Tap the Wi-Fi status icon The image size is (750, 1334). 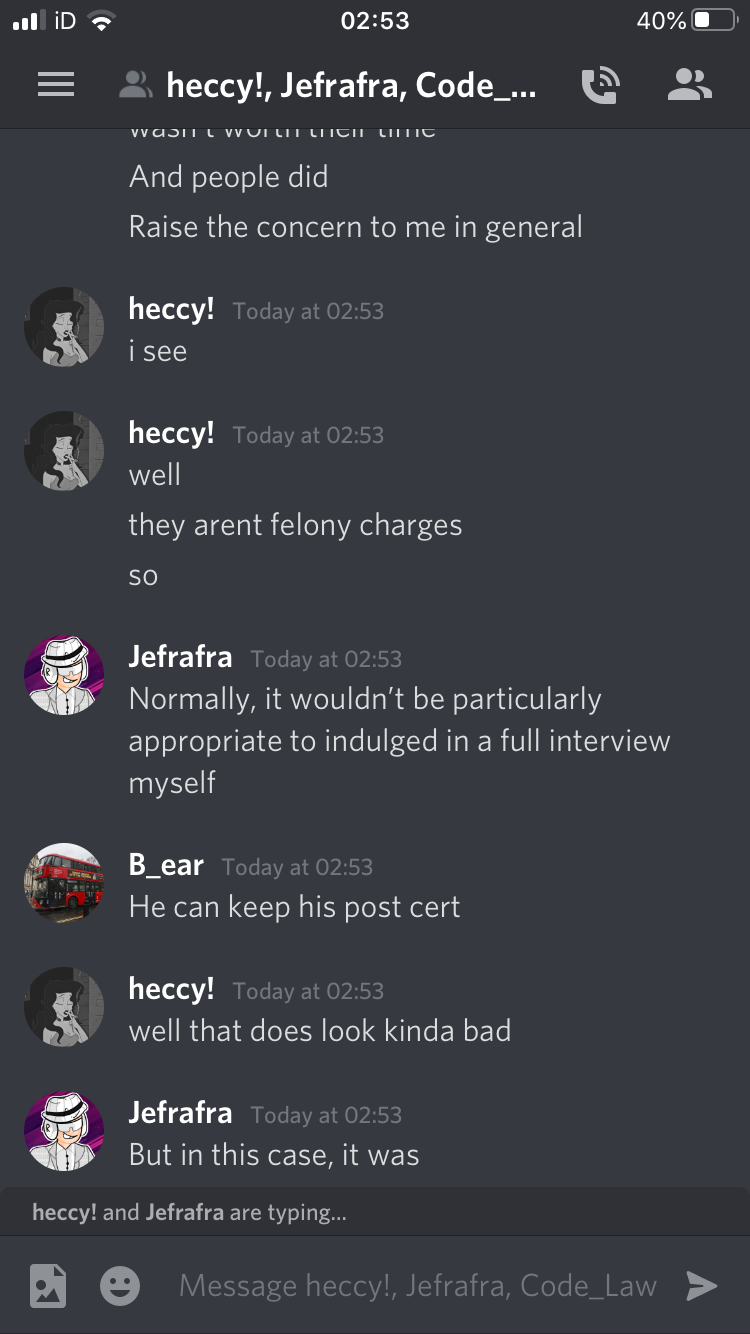[x=100, y=21]
